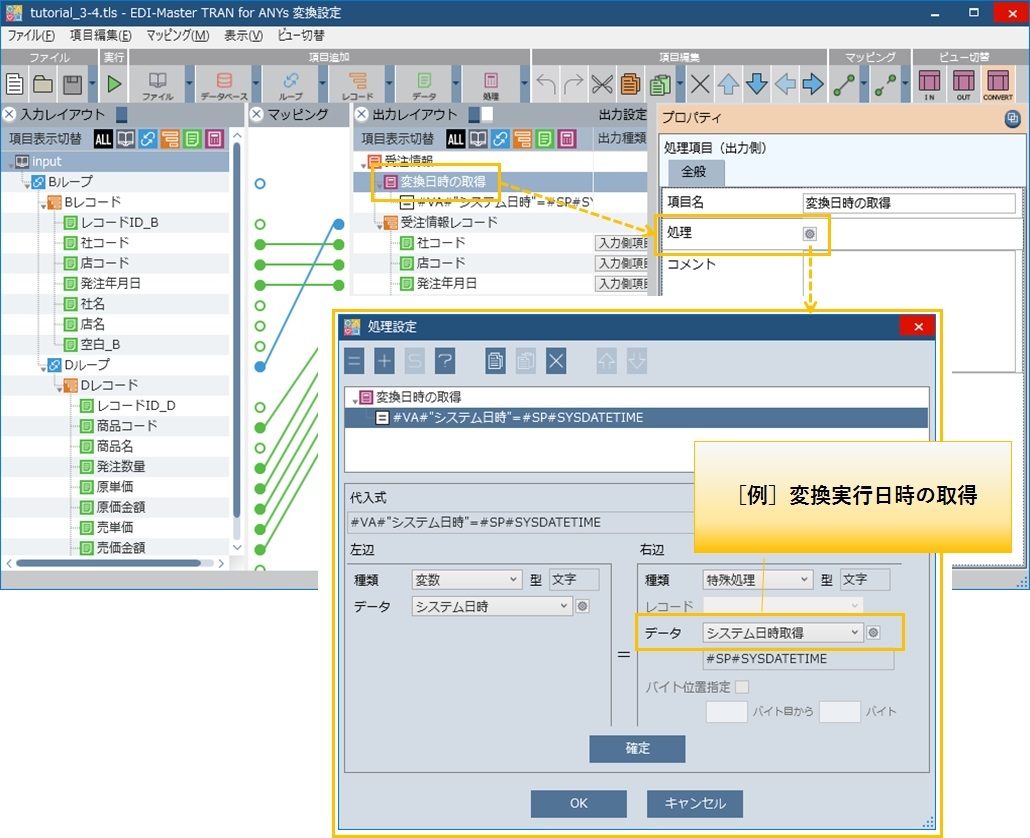Click the plus icon in 処理設定 dialog
Image resolution: width=1030 pixels, height=838 pixels.
386,361
